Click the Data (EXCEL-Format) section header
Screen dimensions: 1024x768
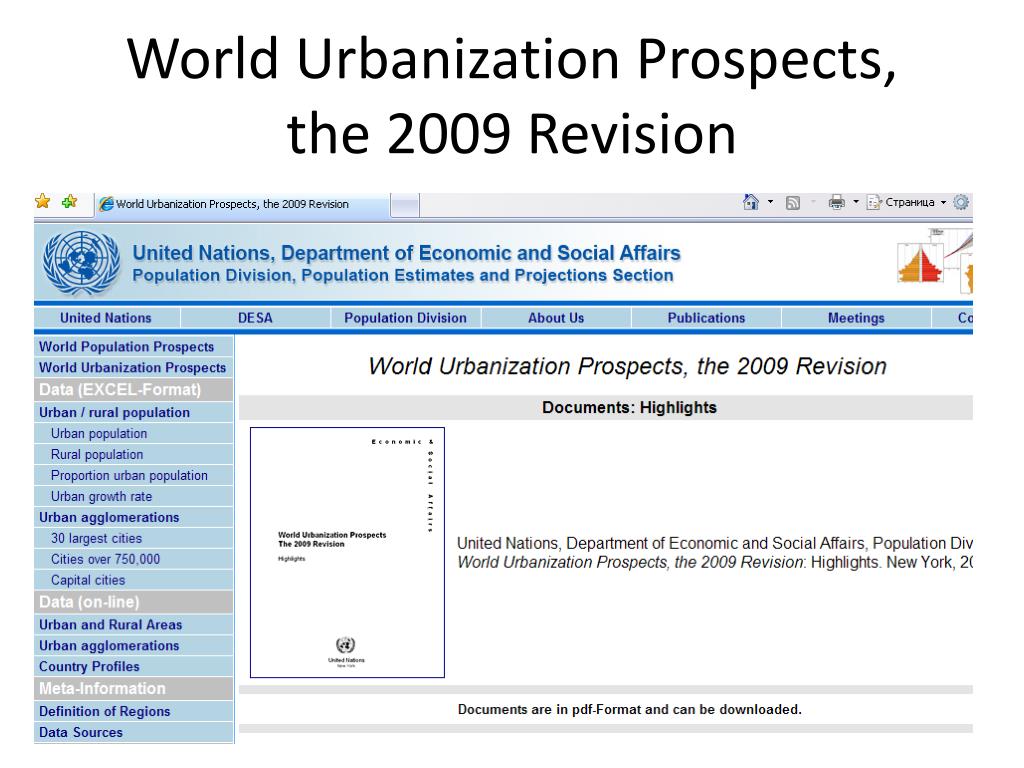pyautogui.click(x=134, y=390)
